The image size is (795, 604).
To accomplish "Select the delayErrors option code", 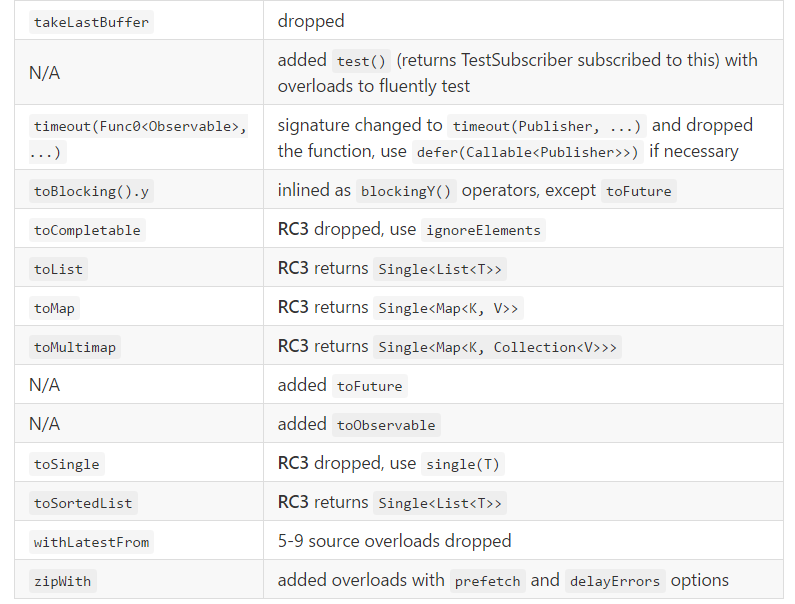I will click(614, 581).
